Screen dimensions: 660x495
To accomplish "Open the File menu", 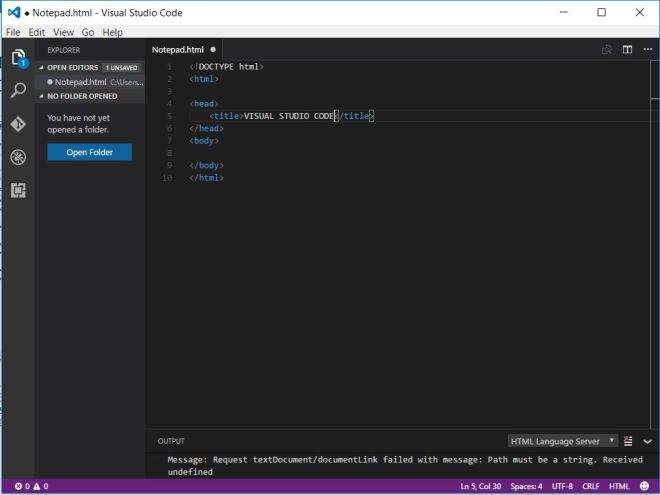I will pyautogui.click(x=14, y=32).
